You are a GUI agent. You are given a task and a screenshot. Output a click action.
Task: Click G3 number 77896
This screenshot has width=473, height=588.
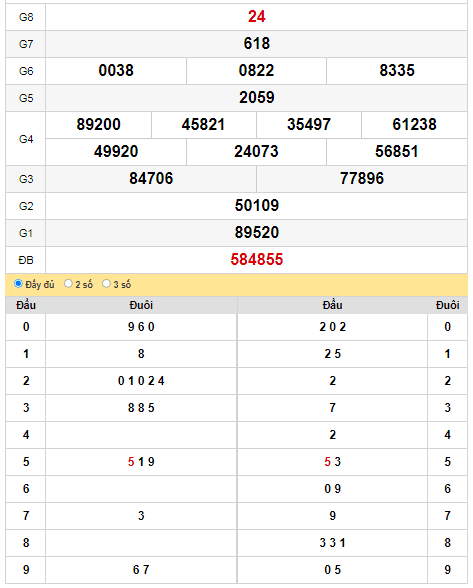[362, 178]
